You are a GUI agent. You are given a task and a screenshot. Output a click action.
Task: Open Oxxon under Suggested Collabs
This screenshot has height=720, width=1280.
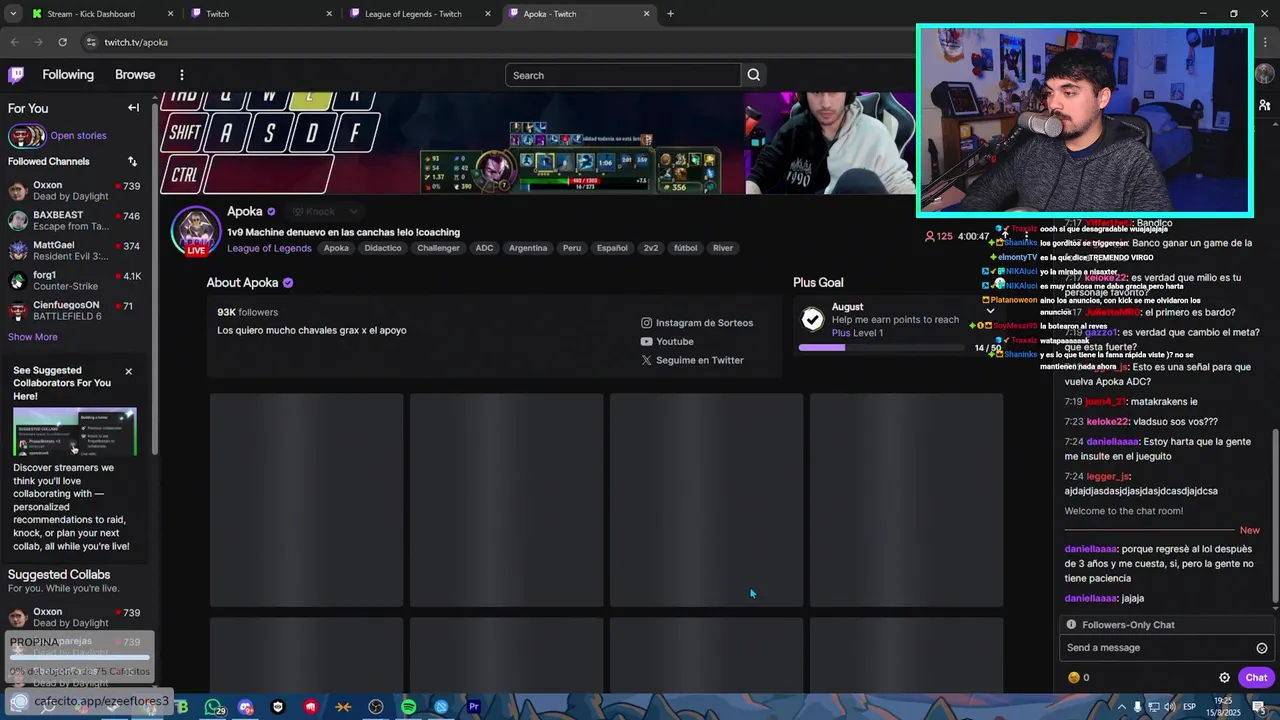(75, 617)
